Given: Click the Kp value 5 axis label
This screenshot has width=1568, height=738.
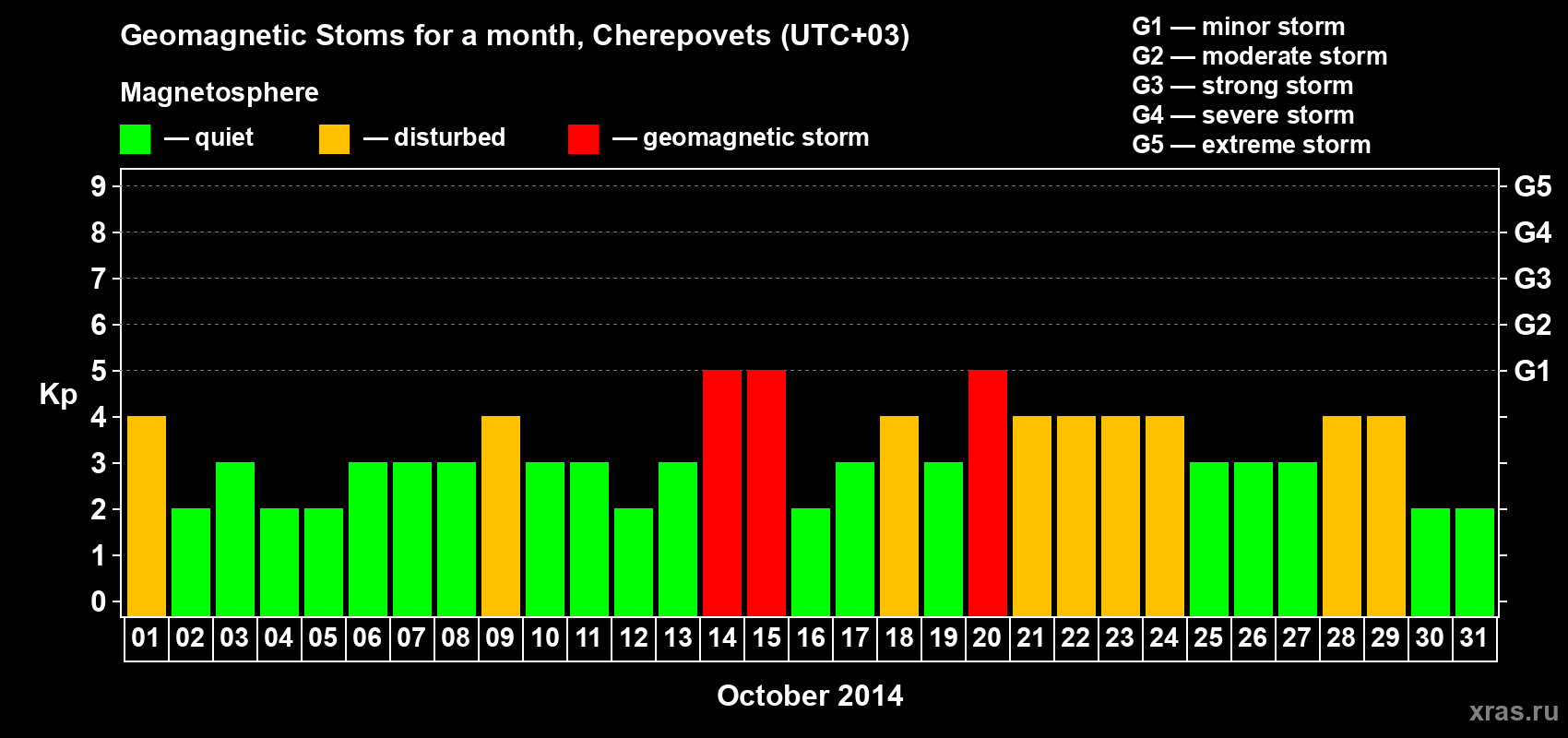Looking at the screenshot, I should [x=99, y=371].
